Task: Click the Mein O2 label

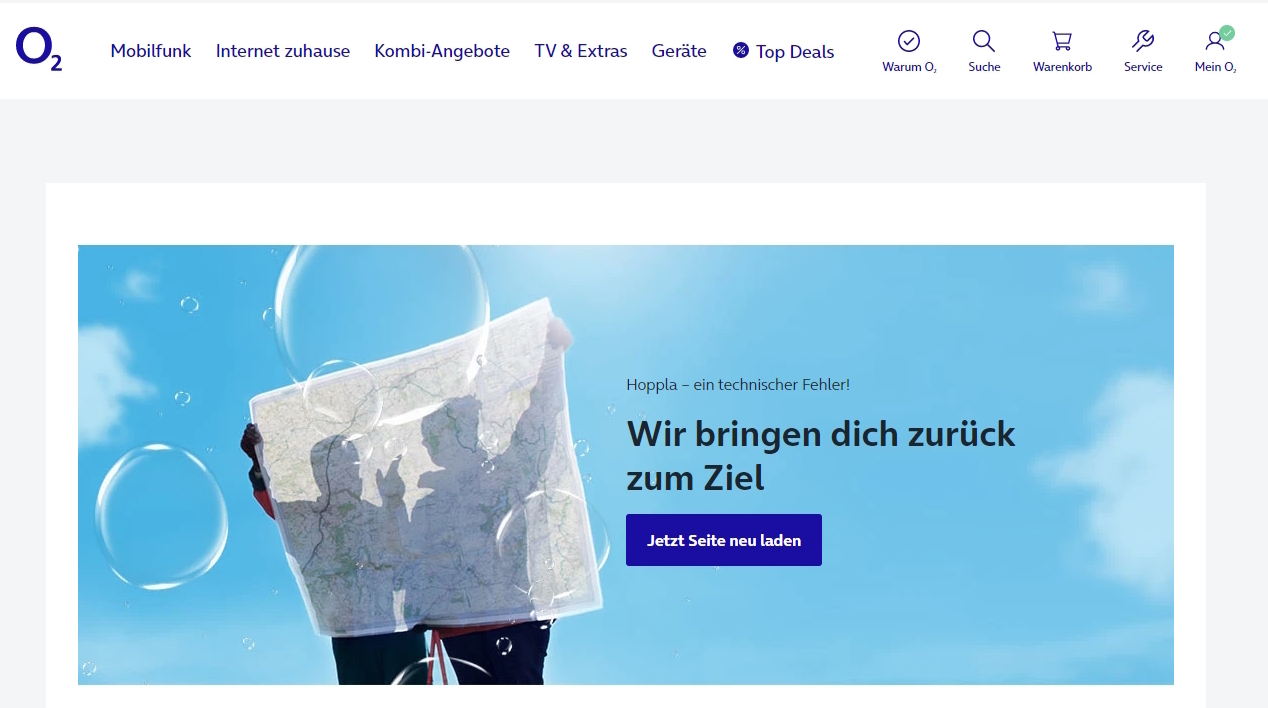Action: tap(1216, 67)
